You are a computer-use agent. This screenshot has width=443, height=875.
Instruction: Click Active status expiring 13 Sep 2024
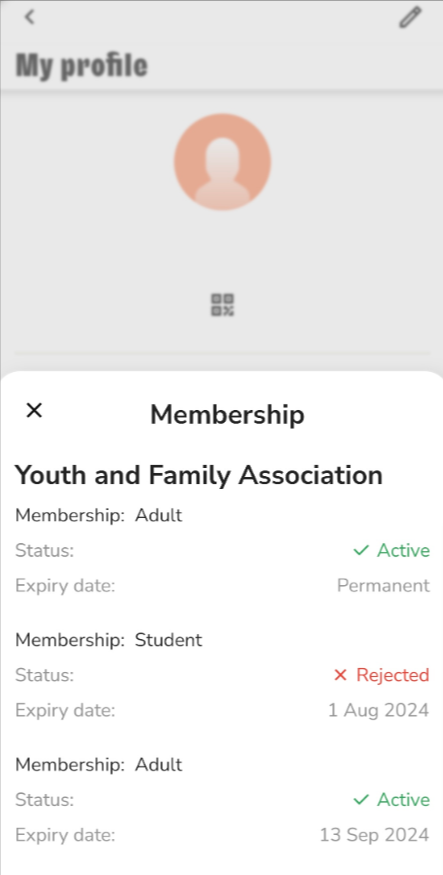point(403,800)
